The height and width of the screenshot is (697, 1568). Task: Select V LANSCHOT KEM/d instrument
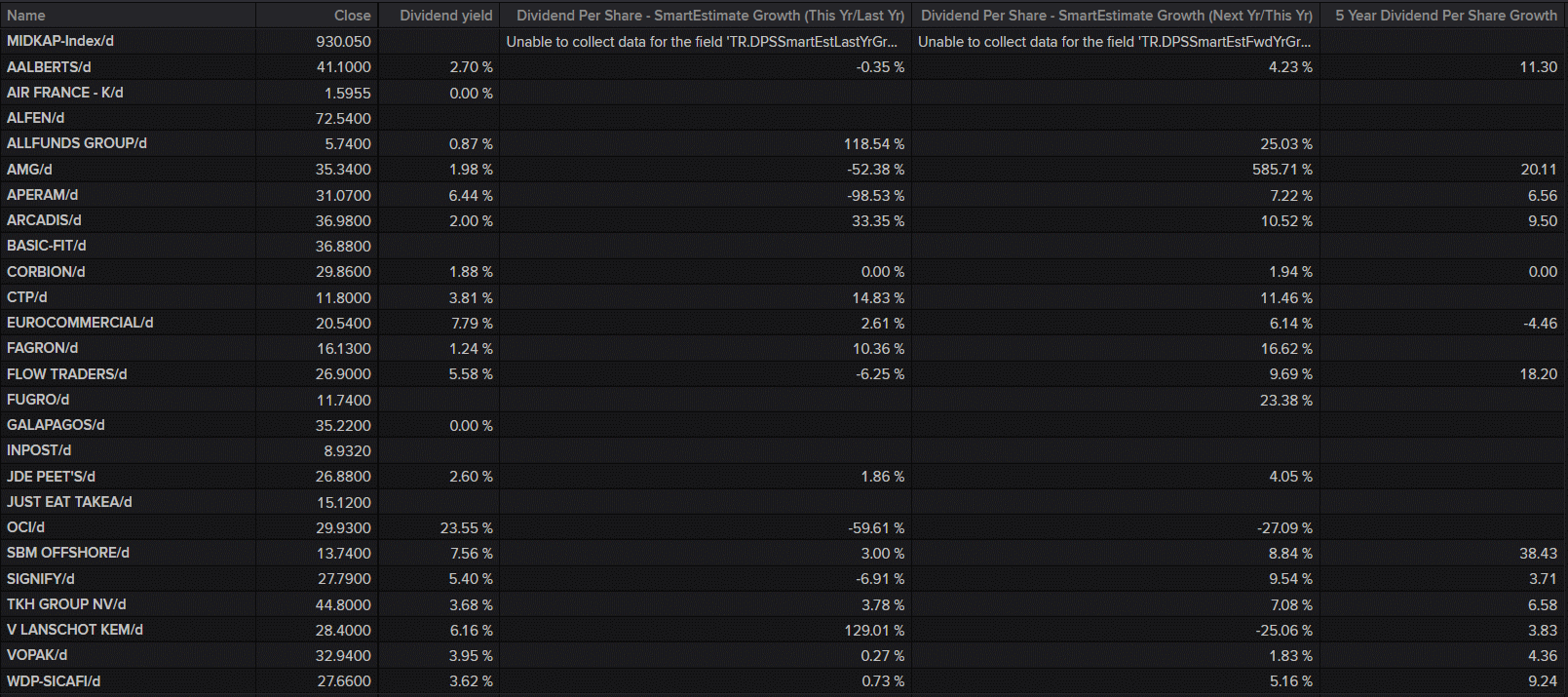75,630
